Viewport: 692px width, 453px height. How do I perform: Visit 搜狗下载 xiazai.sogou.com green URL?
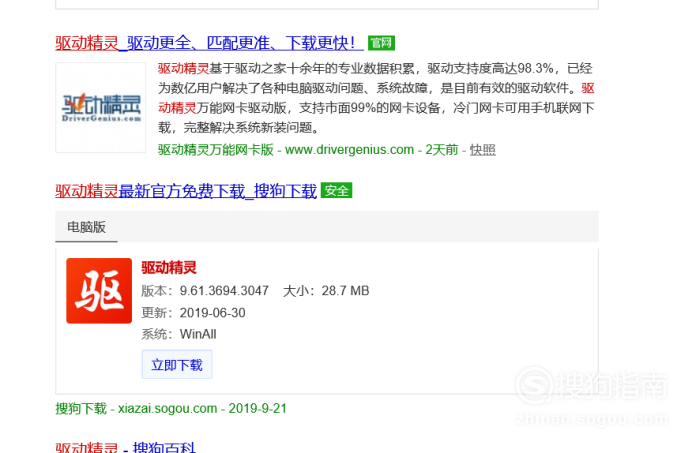pos(171,408)
